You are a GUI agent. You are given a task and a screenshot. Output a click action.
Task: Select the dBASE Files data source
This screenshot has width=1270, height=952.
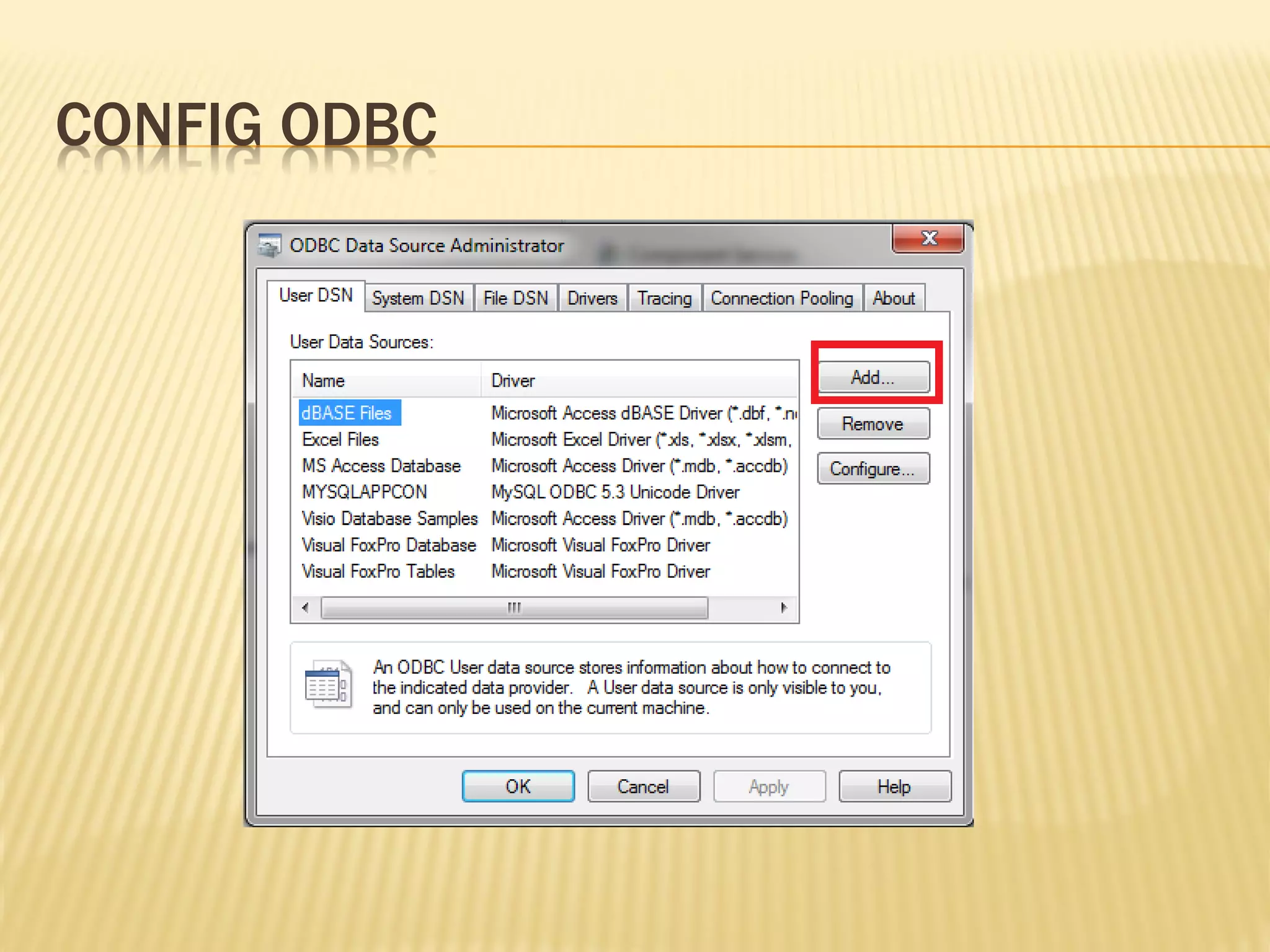point(349,413)
